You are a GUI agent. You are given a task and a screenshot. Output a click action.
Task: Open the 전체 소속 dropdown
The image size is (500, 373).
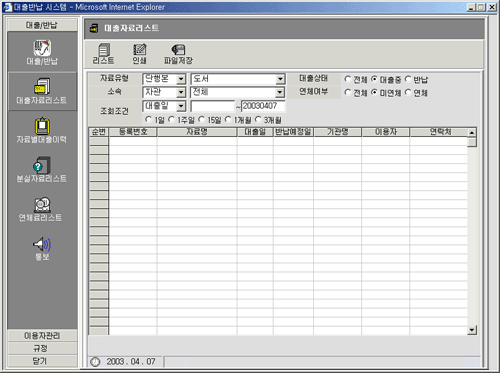point(280,92)
